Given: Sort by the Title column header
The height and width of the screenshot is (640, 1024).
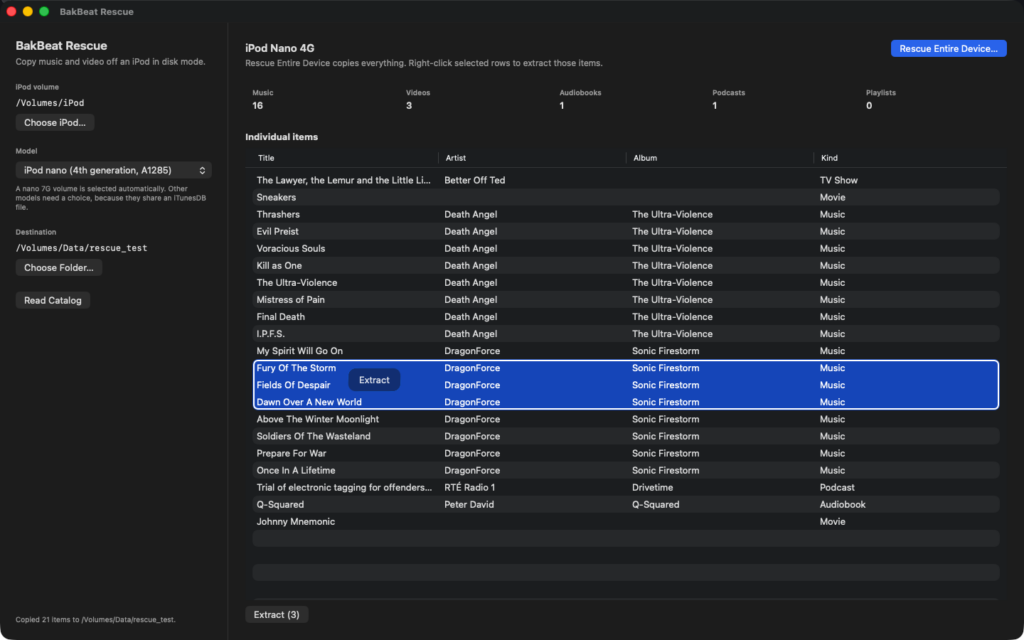Looking at the screenshot, I should pos(266,158).
